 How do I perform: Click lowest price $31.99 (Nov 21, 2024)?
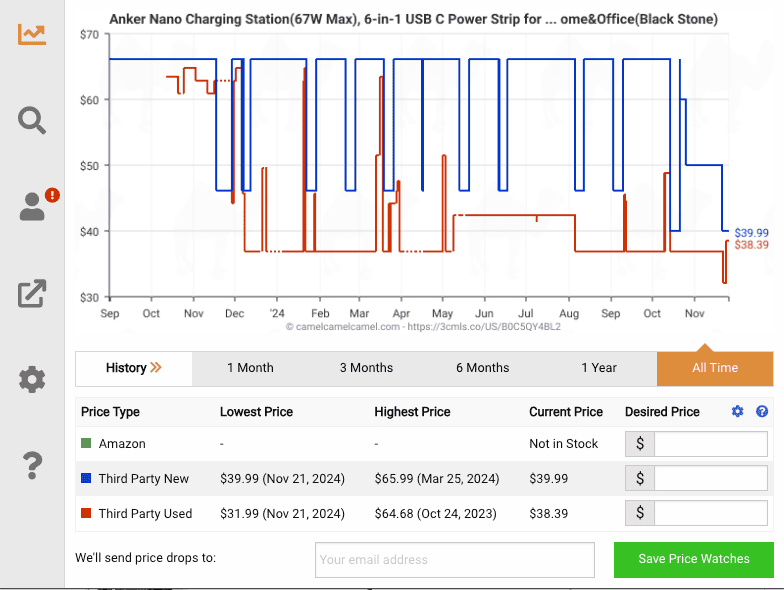tap(282, 514)
